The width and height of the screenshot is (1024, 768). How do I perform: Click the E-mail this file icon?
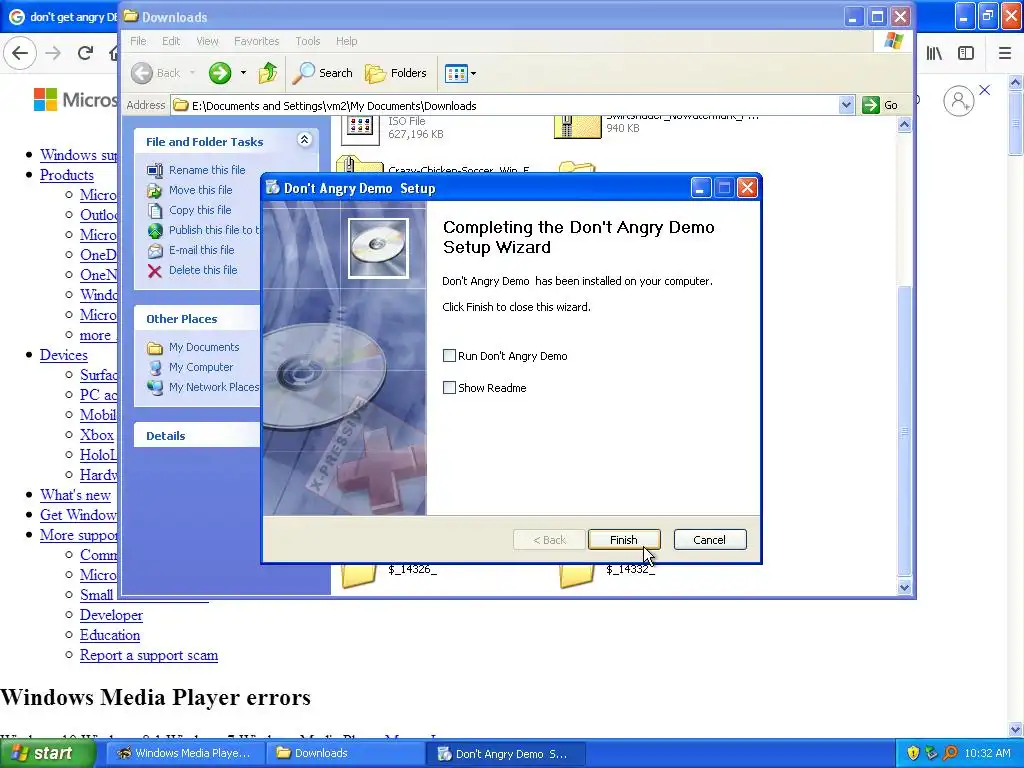[x=155, y=251]
